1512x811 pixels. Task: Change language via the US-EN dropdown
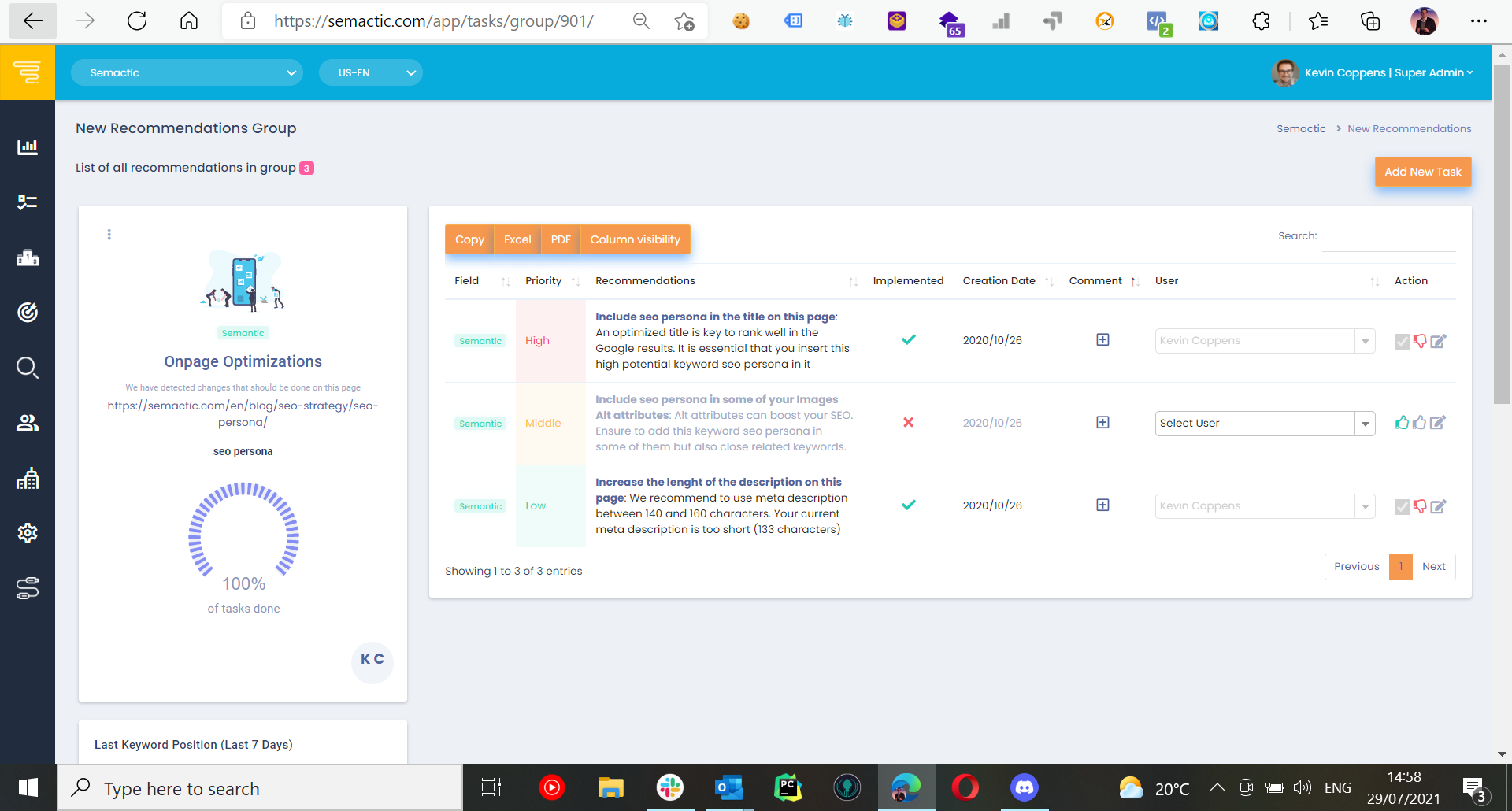[370, 72]
